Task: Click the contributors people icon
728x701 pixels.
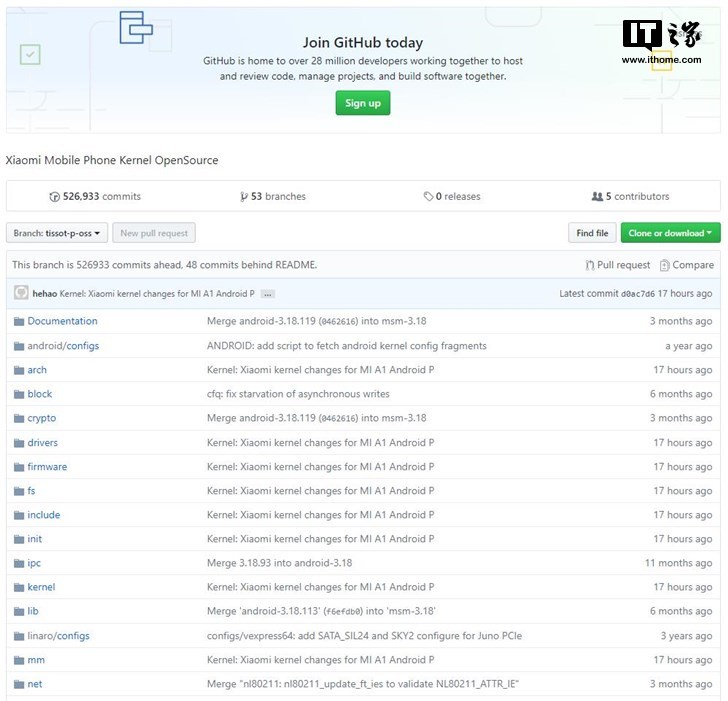Action: (597, 196)
